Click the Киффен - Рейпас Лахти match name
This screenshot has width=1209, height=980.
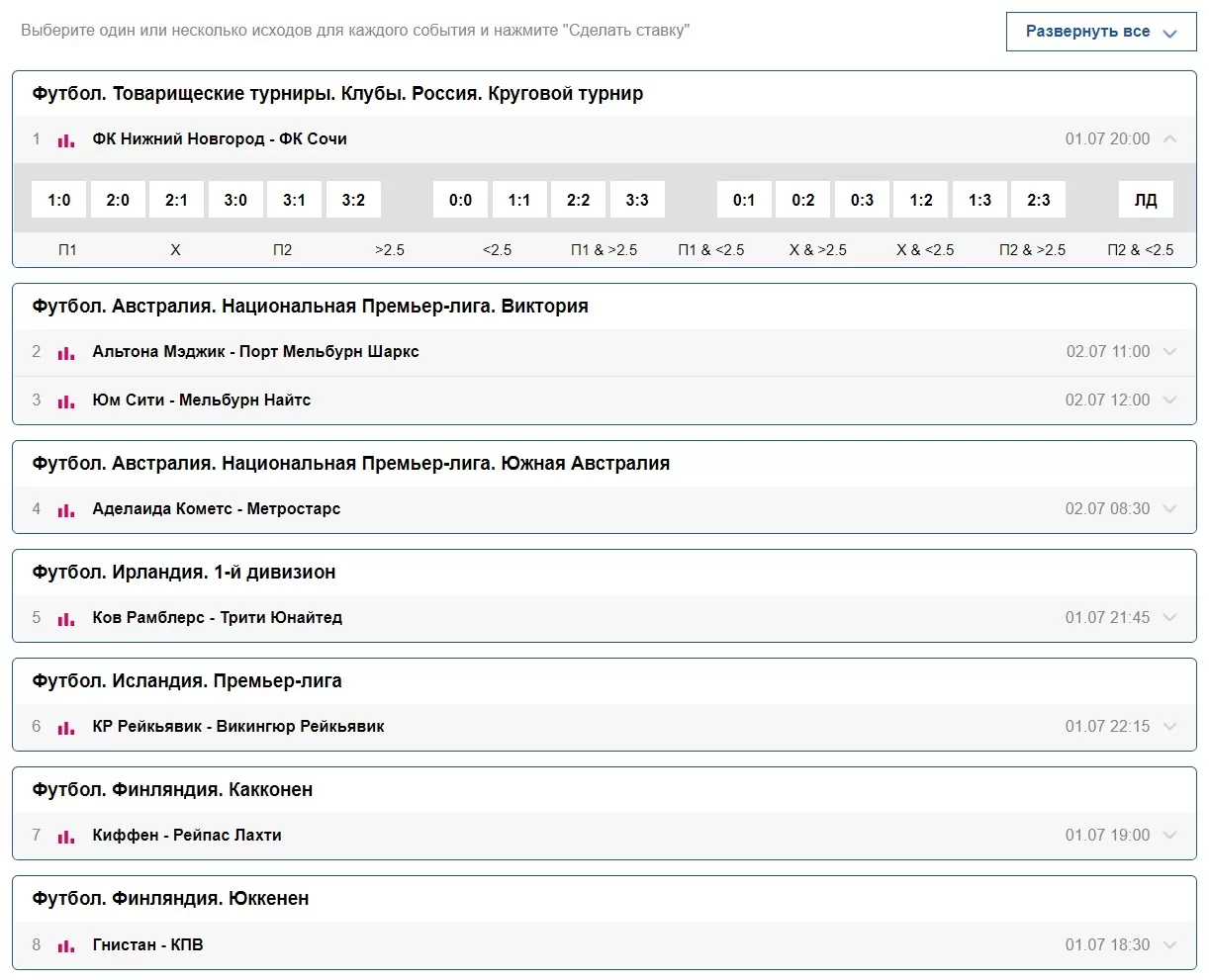[x=187, y=836]
